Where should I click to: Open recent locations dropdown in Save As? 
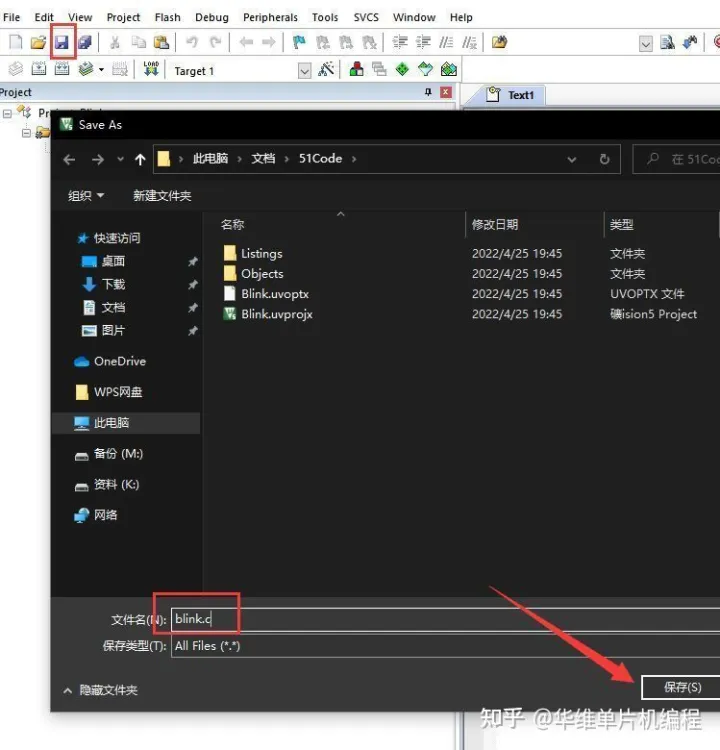(120, 159)
